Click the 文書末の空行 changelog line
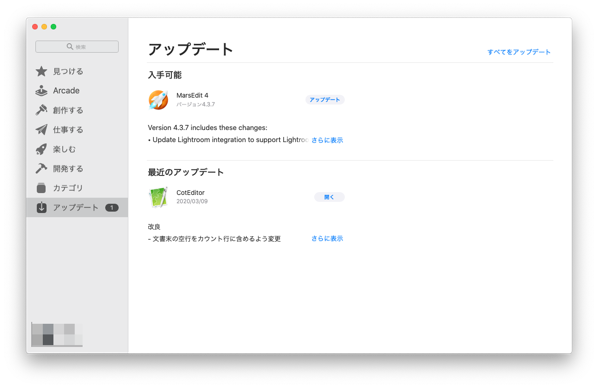 [x=214, y=239]
